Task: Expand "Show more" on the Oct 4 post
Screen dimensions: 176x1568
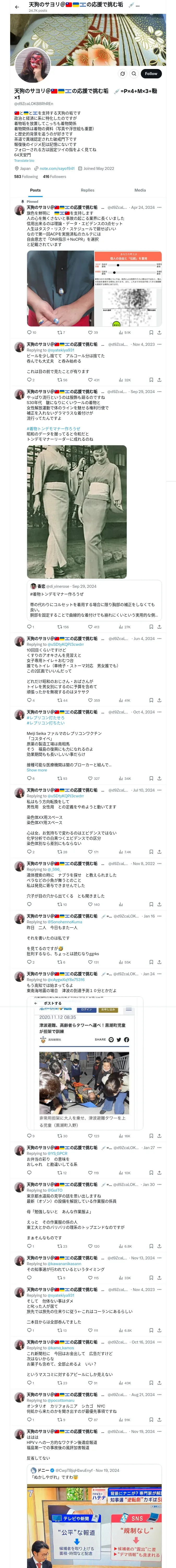Action: click(37, 770)
